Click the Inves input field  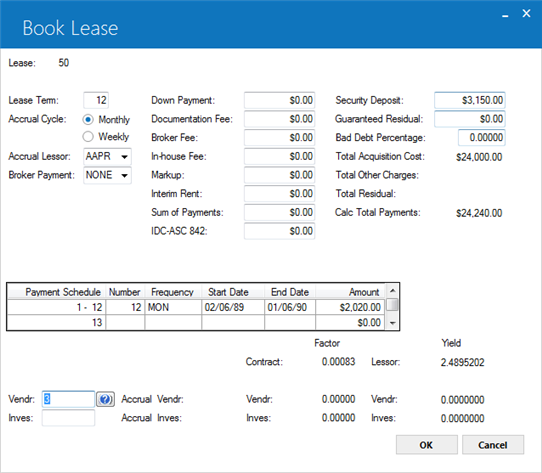[x=68, y=418]
